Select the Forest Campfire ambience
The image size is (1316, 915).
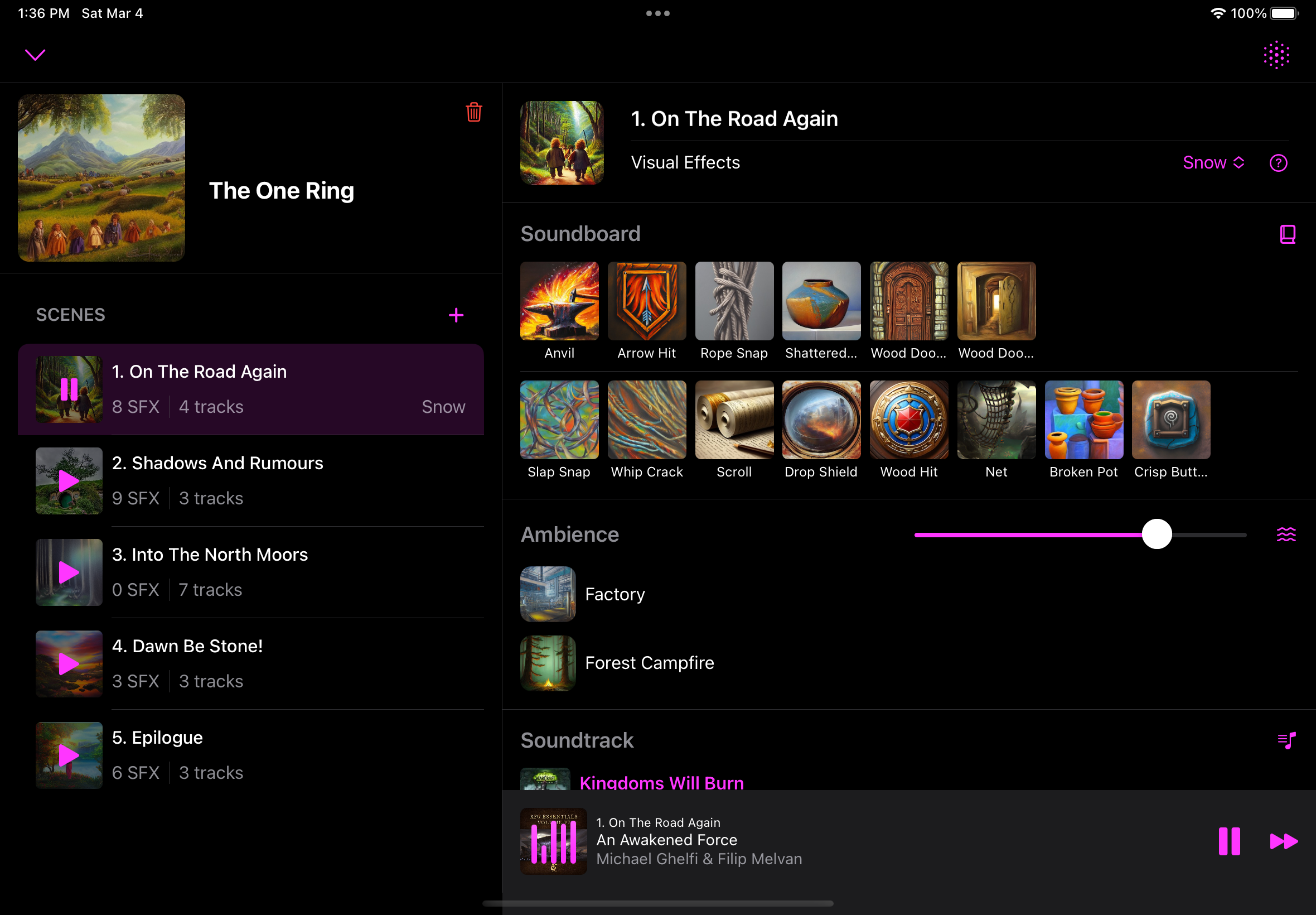[x=649, y=663]
